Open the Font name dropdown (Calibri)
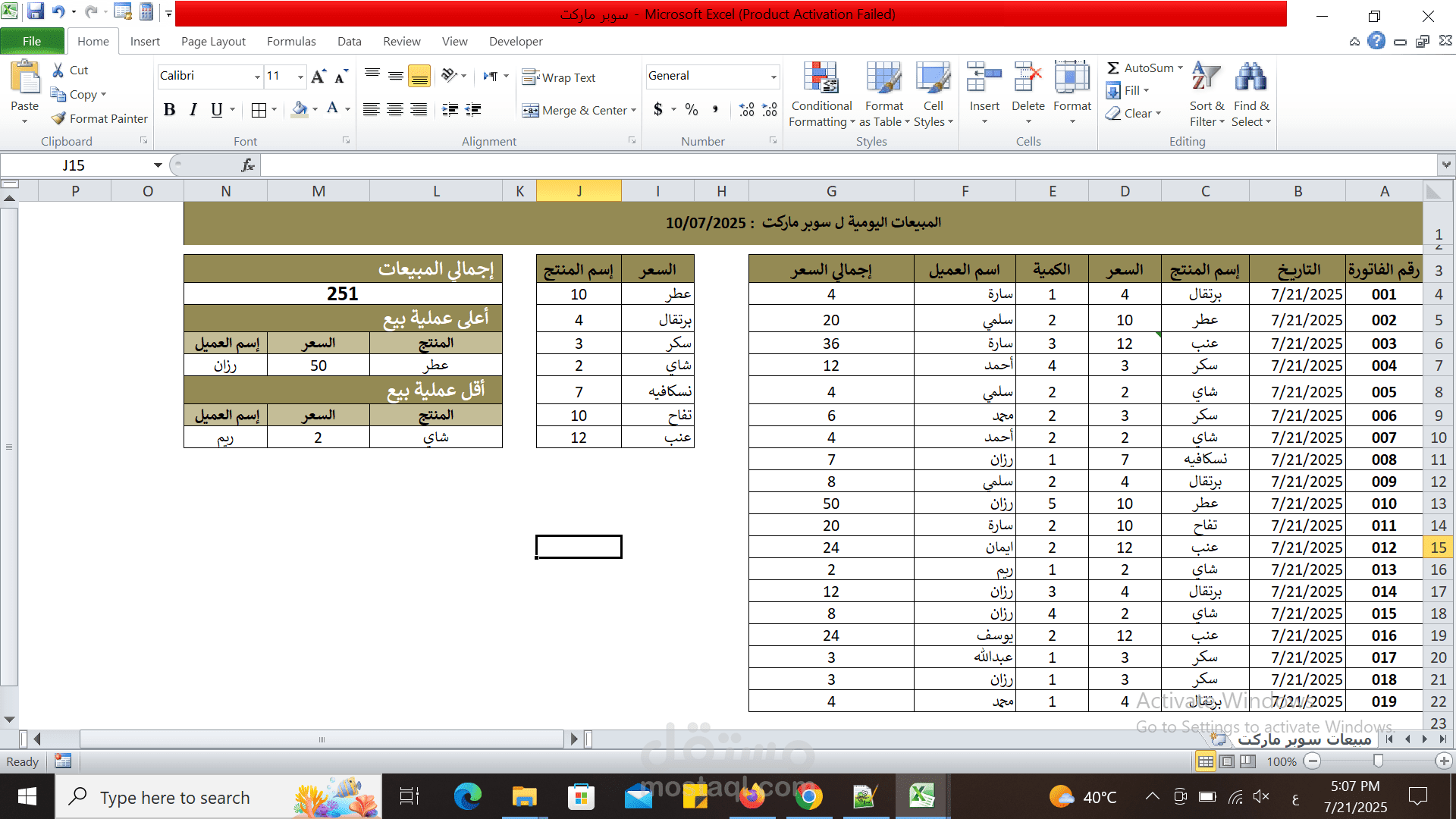This screenshot has height=819, width=1456. (x=257, y=77)
